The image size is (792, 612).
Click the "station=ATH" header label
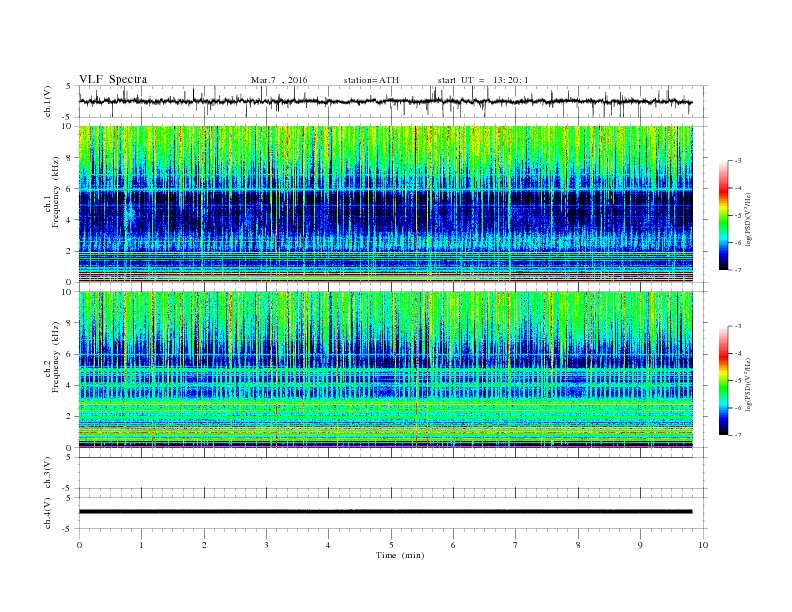click(x=371, y=80)
